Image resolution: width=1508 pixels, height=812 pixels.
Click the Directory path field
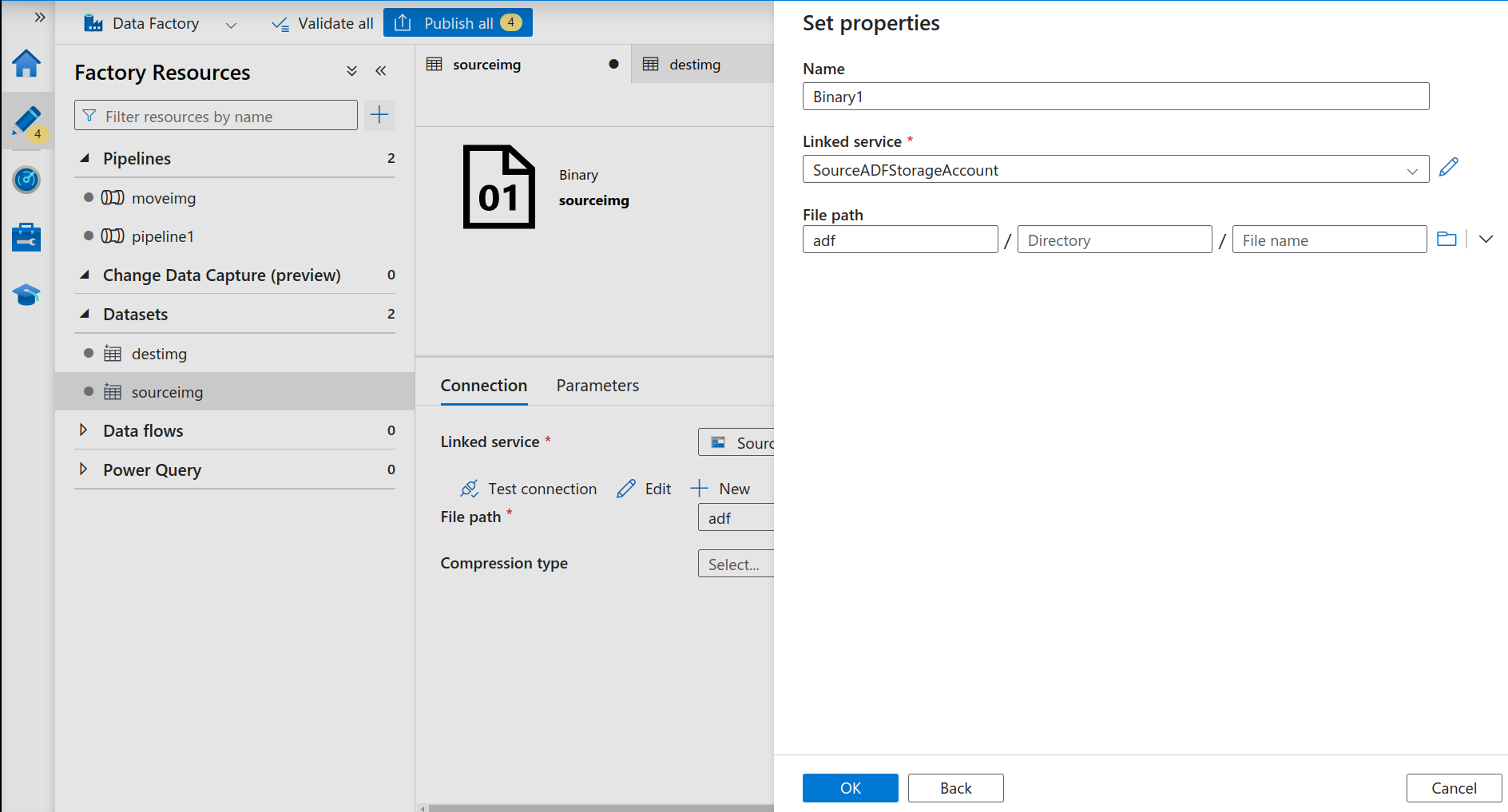(1115, 240)
